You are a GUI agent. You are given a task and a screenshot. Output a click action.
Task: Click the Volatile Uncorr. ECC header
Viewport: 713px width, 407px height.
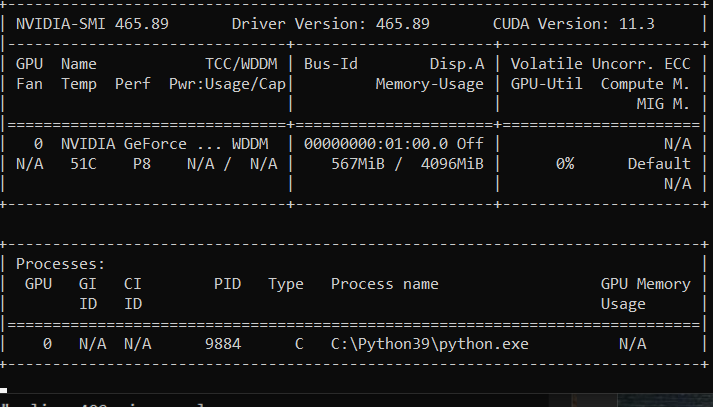pyautogui.click(x=600, y=64)
